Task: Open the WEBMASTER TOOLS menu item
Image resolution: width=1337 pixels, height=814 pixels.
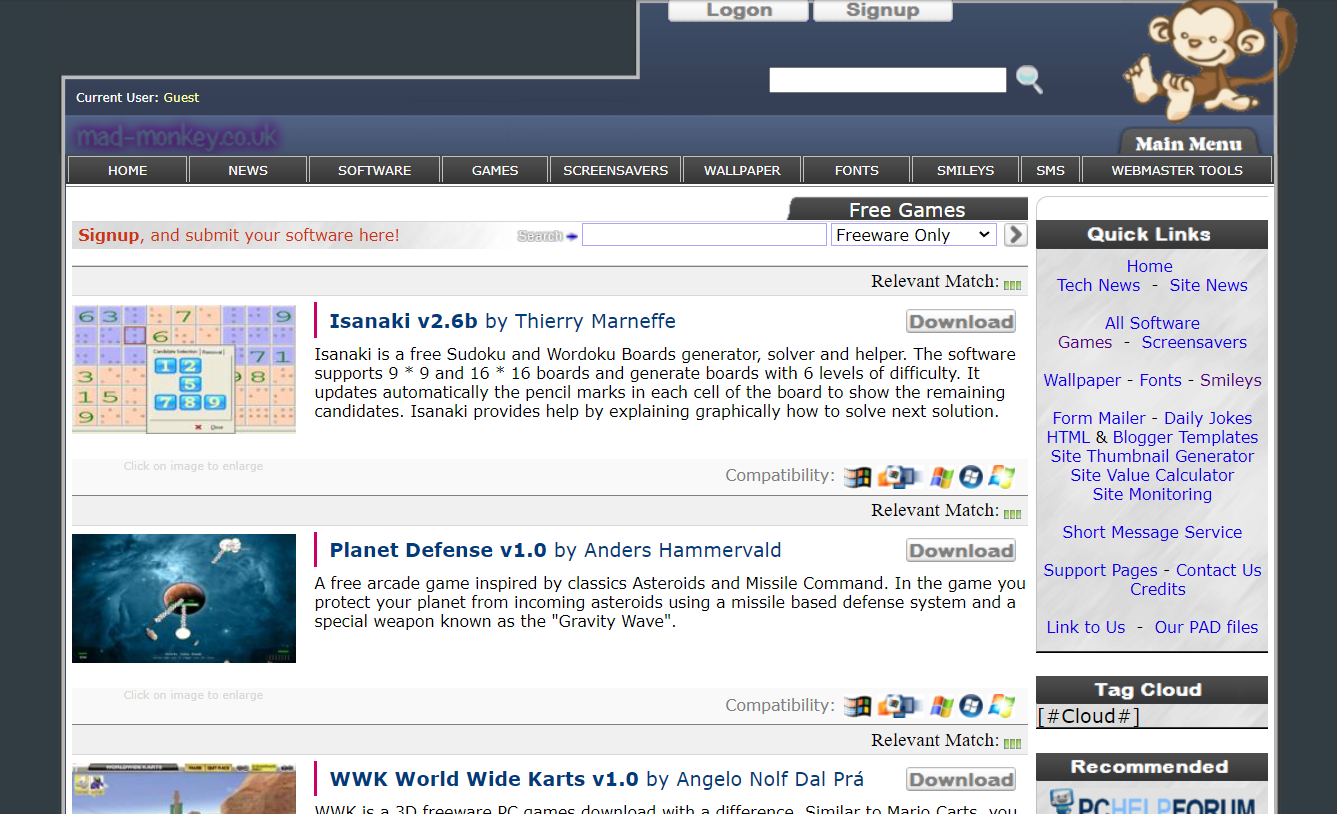Action: click(1177, 170)
